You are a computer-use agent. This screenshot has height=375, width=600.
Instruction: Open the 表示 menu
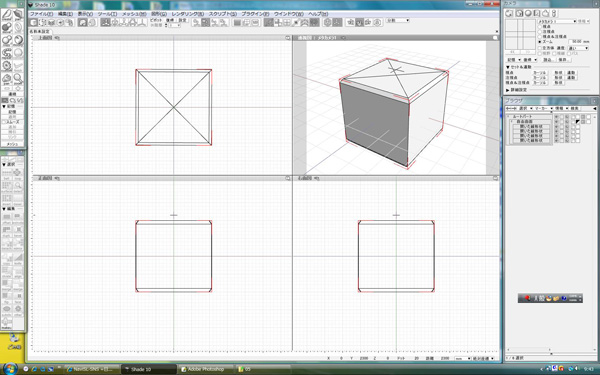[85, 14]
